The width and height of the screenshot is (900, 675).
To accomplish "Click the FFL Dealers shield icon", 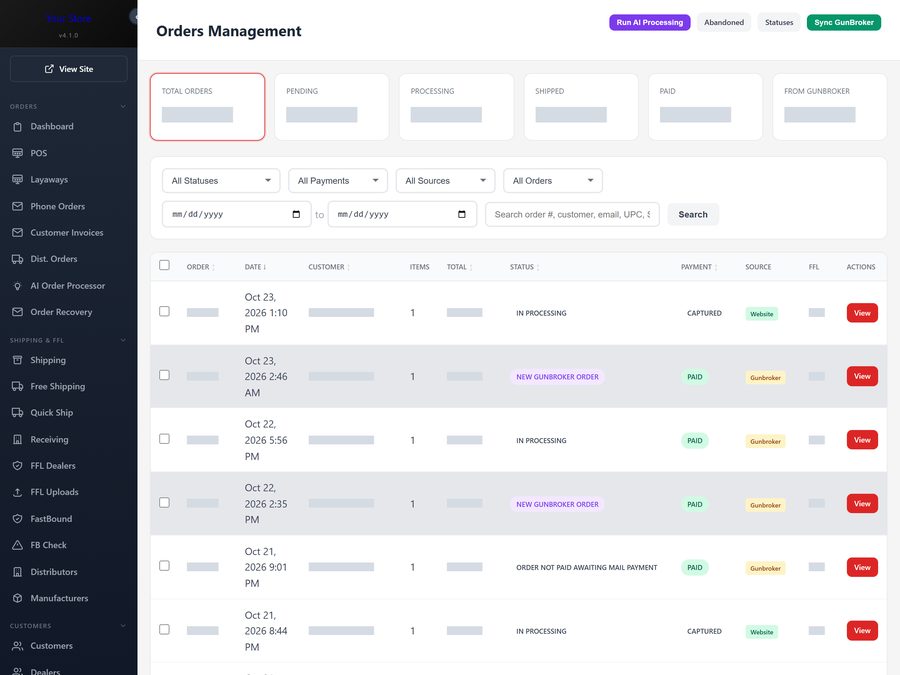I will pos(18,466).
